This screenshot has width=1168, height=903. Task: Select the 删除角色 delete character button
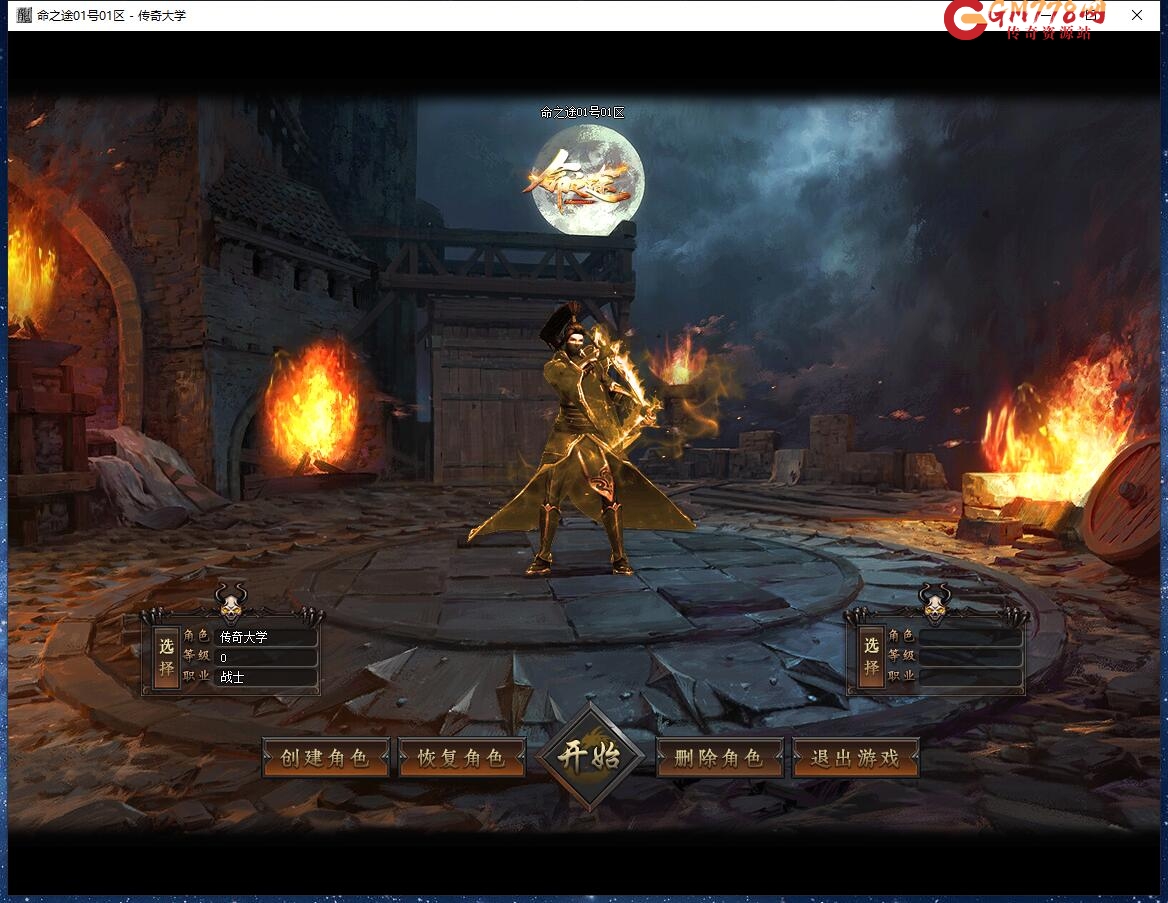click(719, 758)
